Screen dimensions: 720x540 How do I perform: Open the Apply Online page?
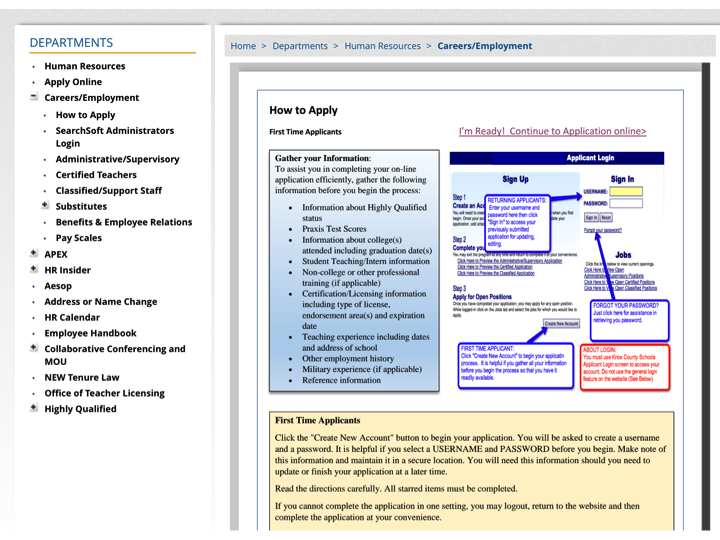coord(73,82)
